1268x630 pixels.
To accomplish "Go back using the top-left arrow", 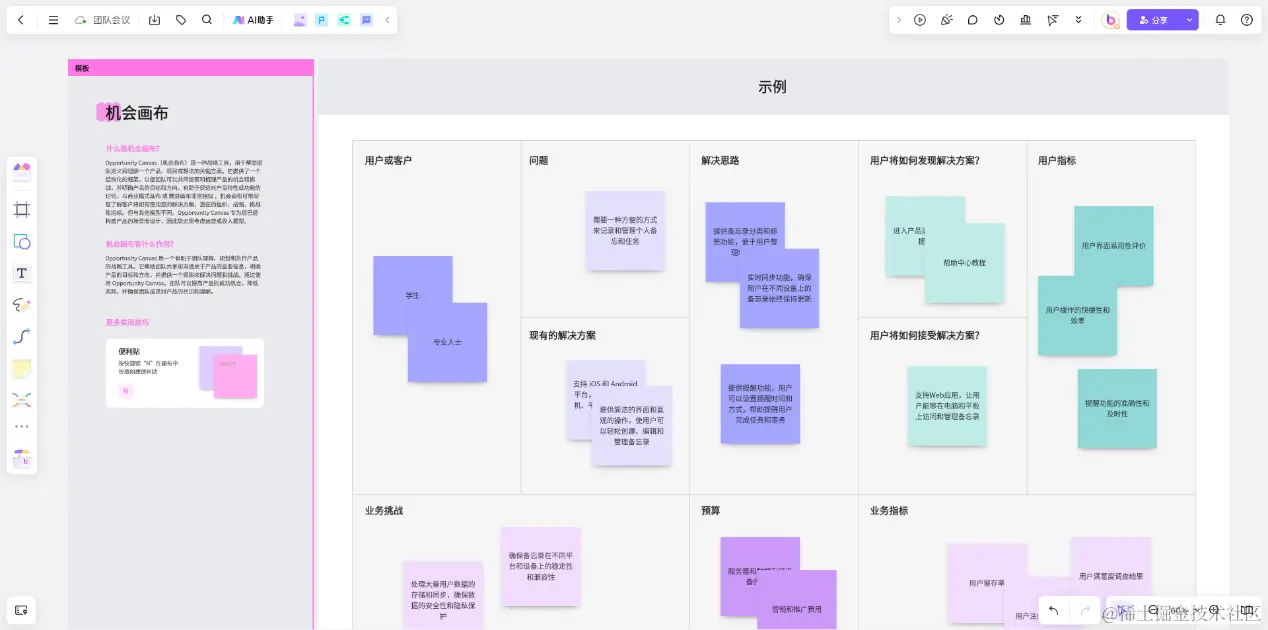I will (x=21, y=20).
